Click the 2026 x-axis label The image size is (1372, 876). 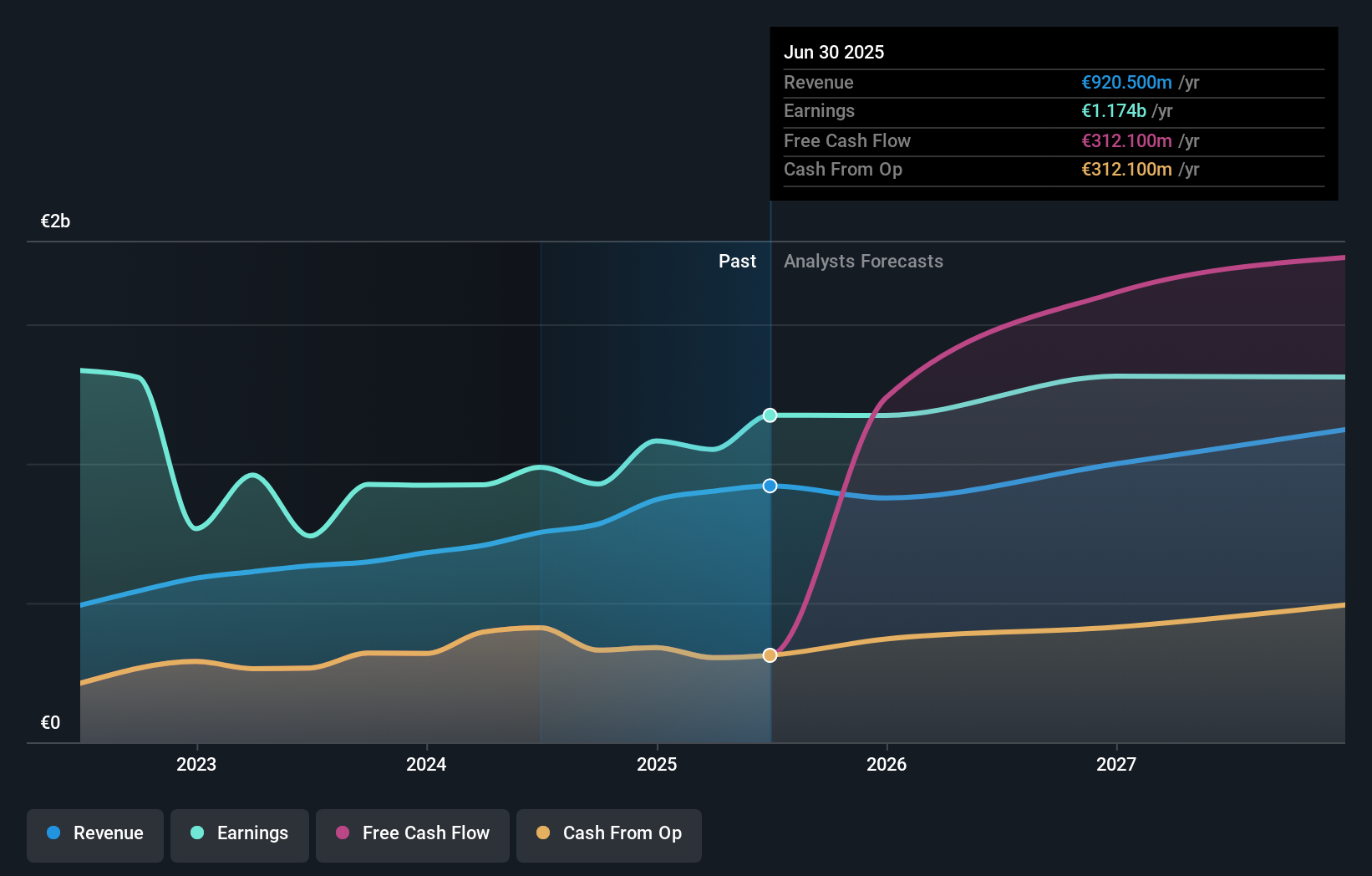[887, 765]
